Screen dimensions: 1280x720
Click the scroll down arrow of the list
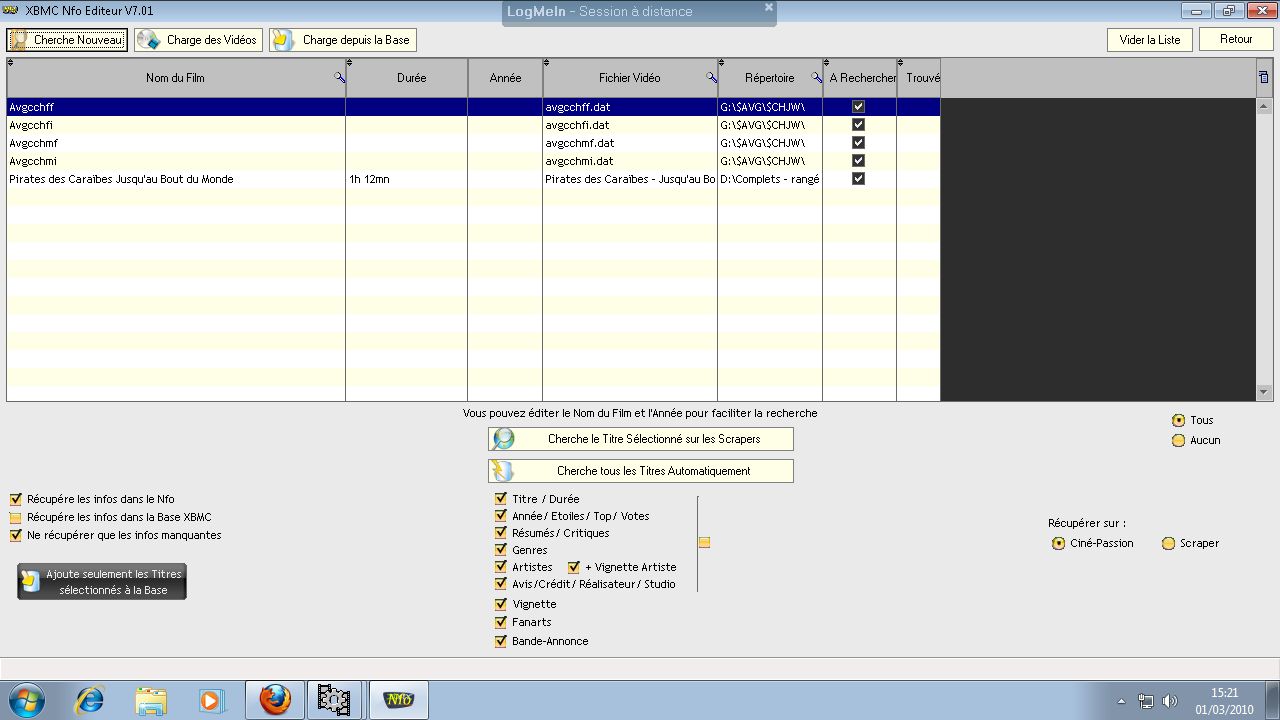click(x=1264, y=393)
